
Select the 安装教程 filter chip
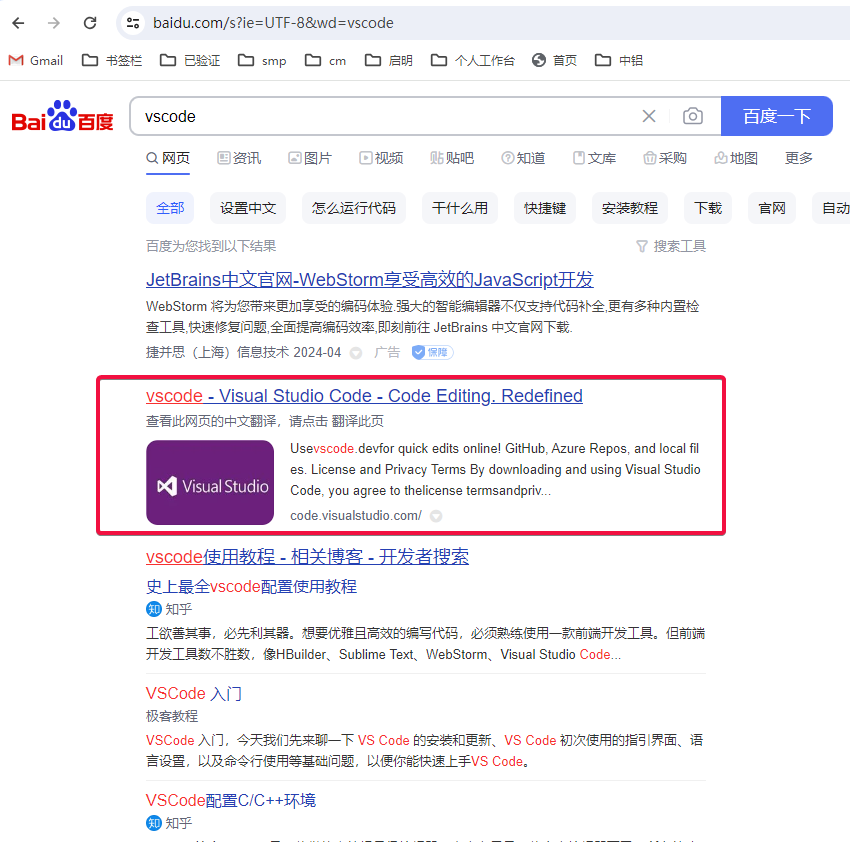pos(629,208)
